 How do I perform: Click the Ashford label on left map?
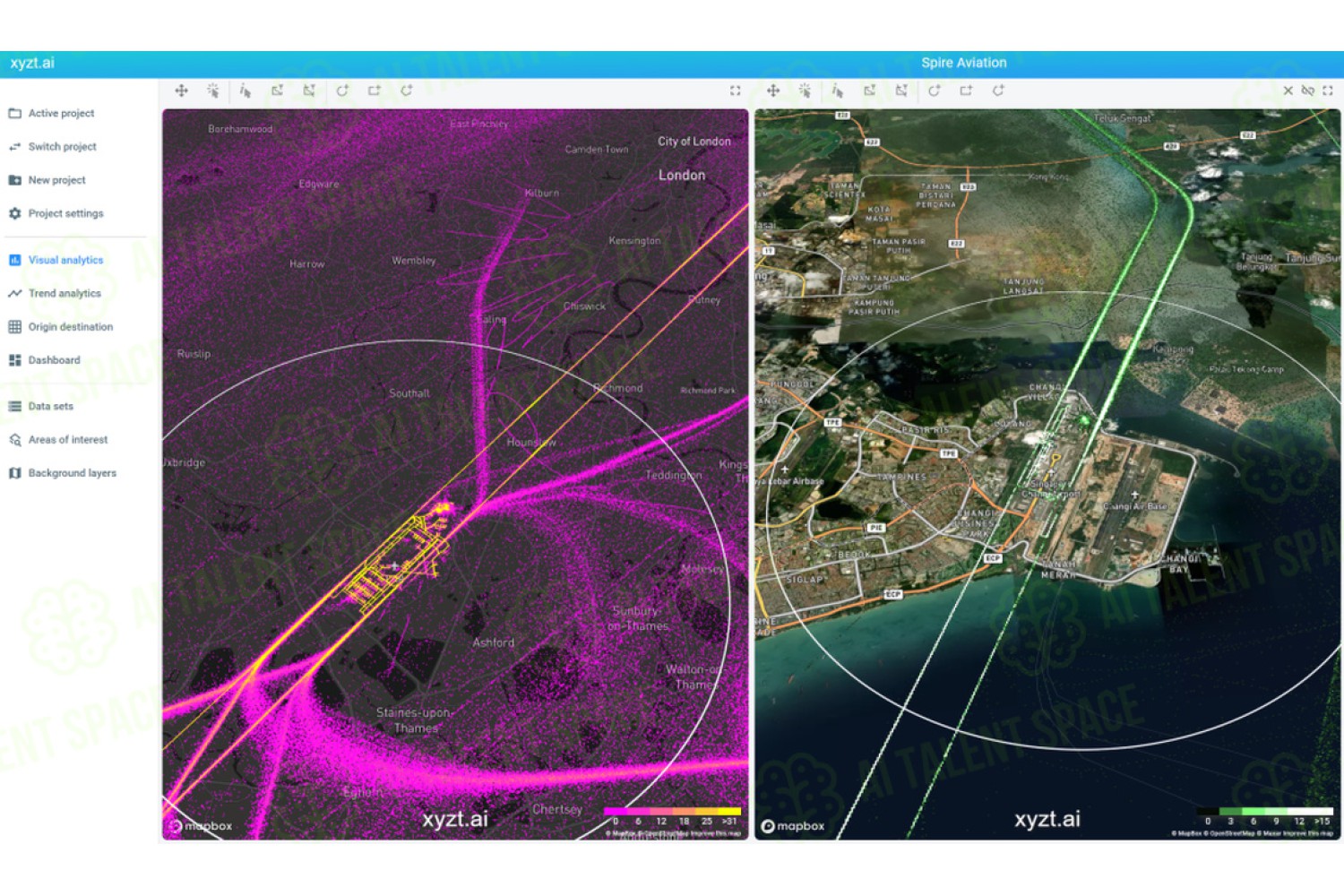click(494, 643)
